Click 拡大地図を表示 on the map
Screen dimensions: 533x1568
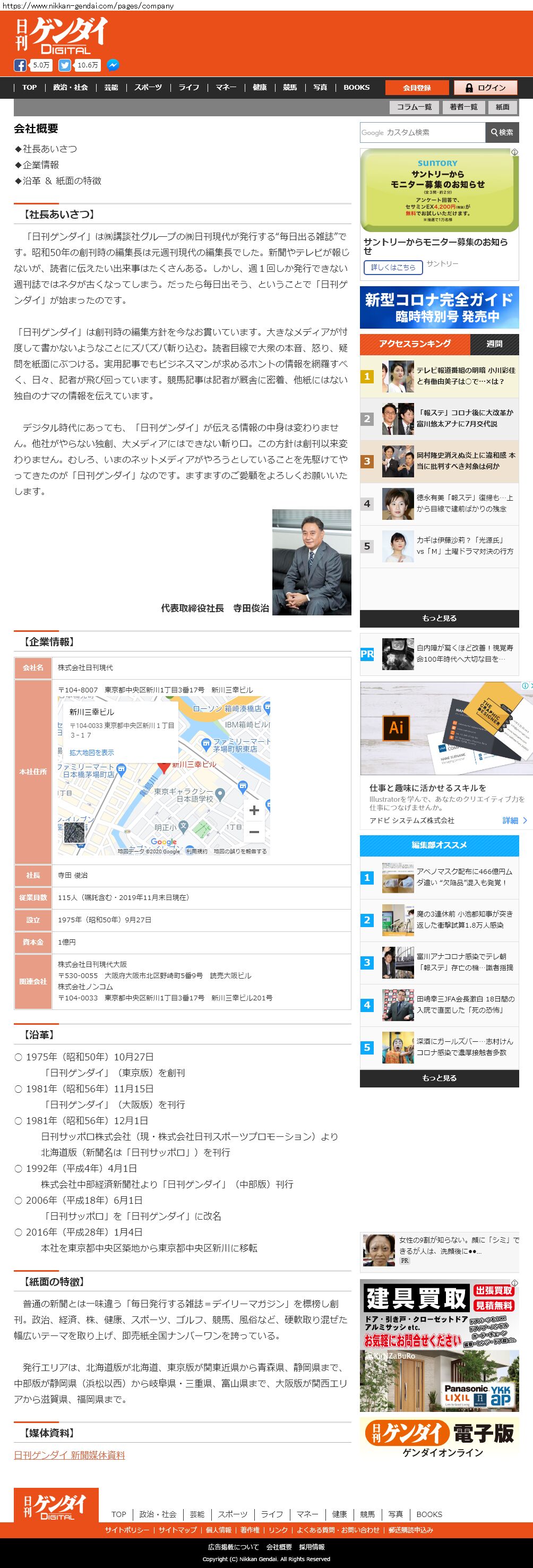91,752
